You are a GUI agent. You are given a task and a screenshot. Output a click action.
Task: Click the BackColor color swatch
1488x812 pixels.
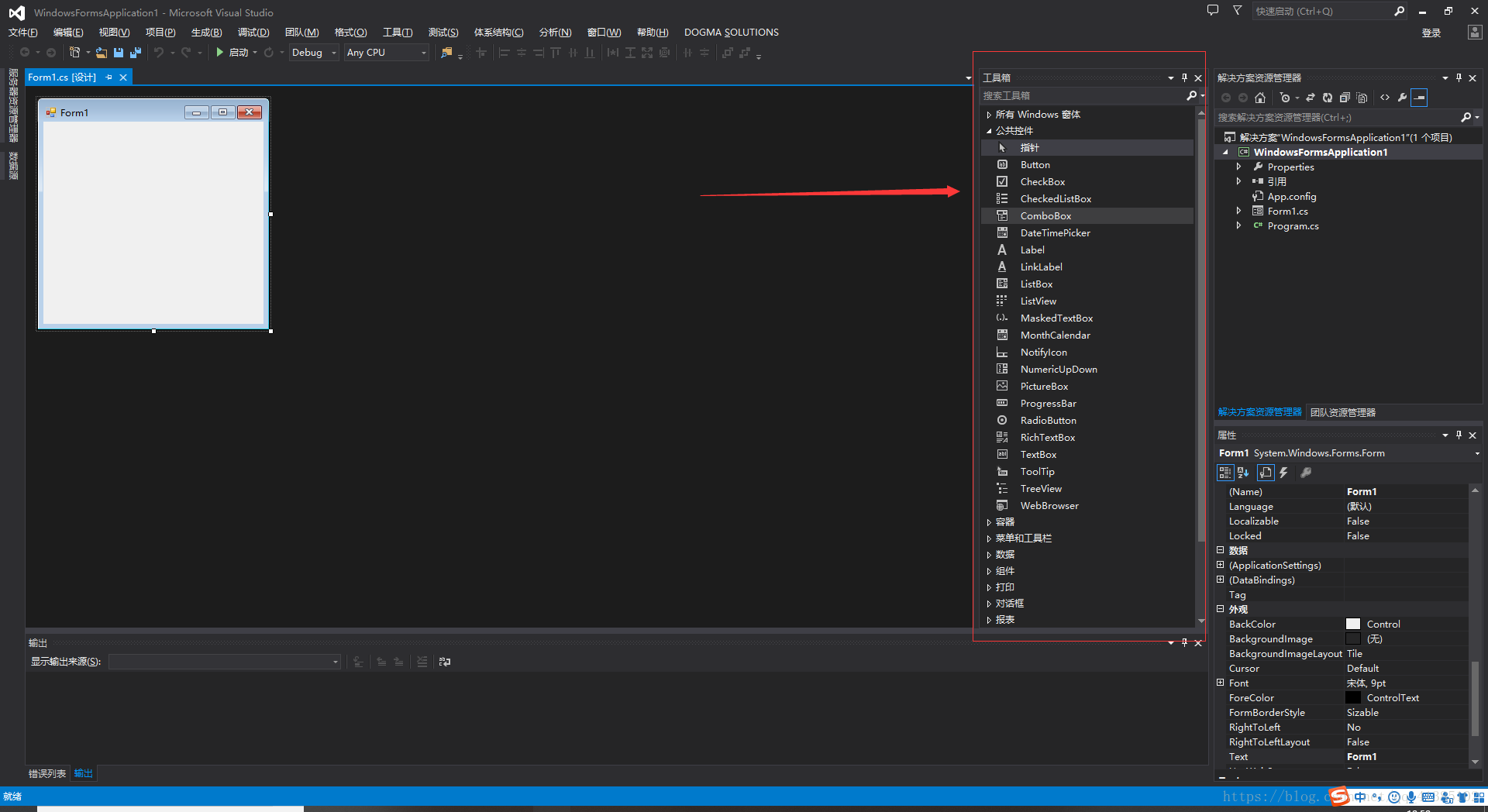[x=1353, y=624]
